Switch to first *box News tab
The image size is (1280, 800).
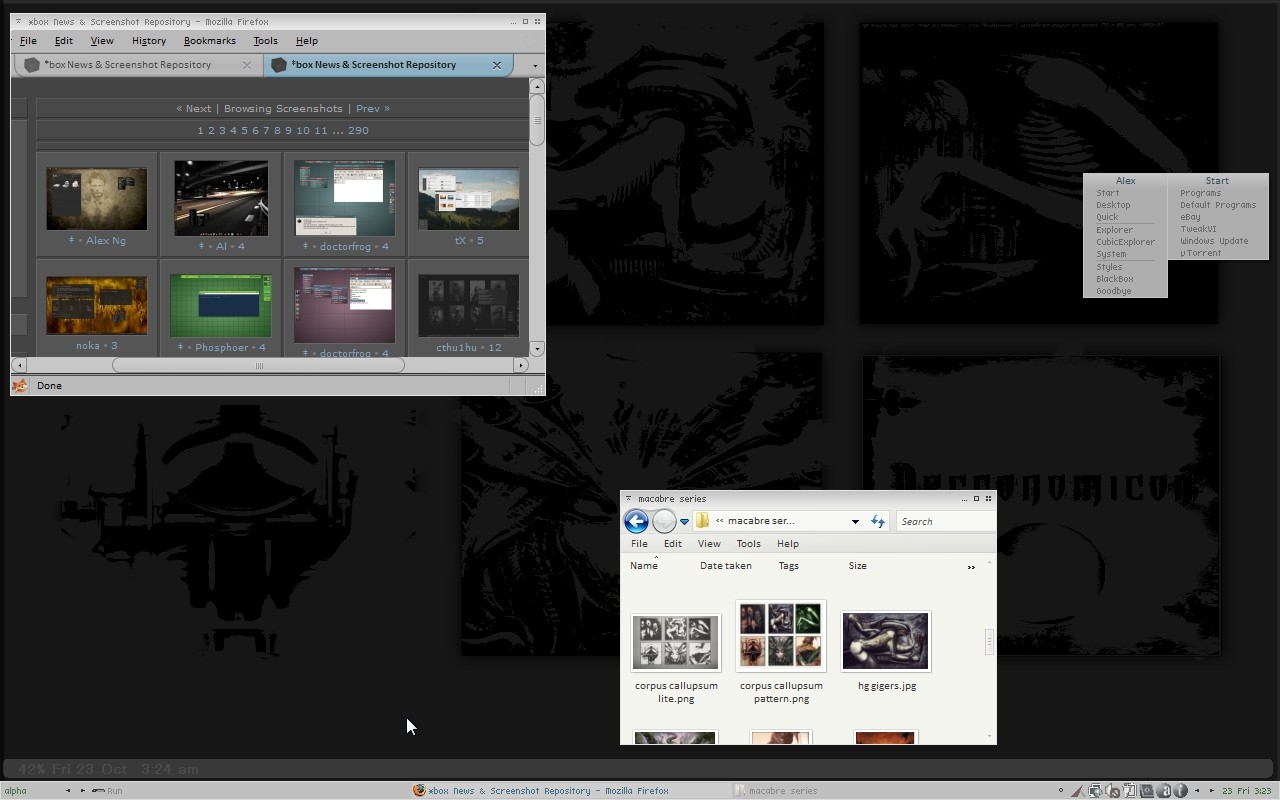(138, 65)
